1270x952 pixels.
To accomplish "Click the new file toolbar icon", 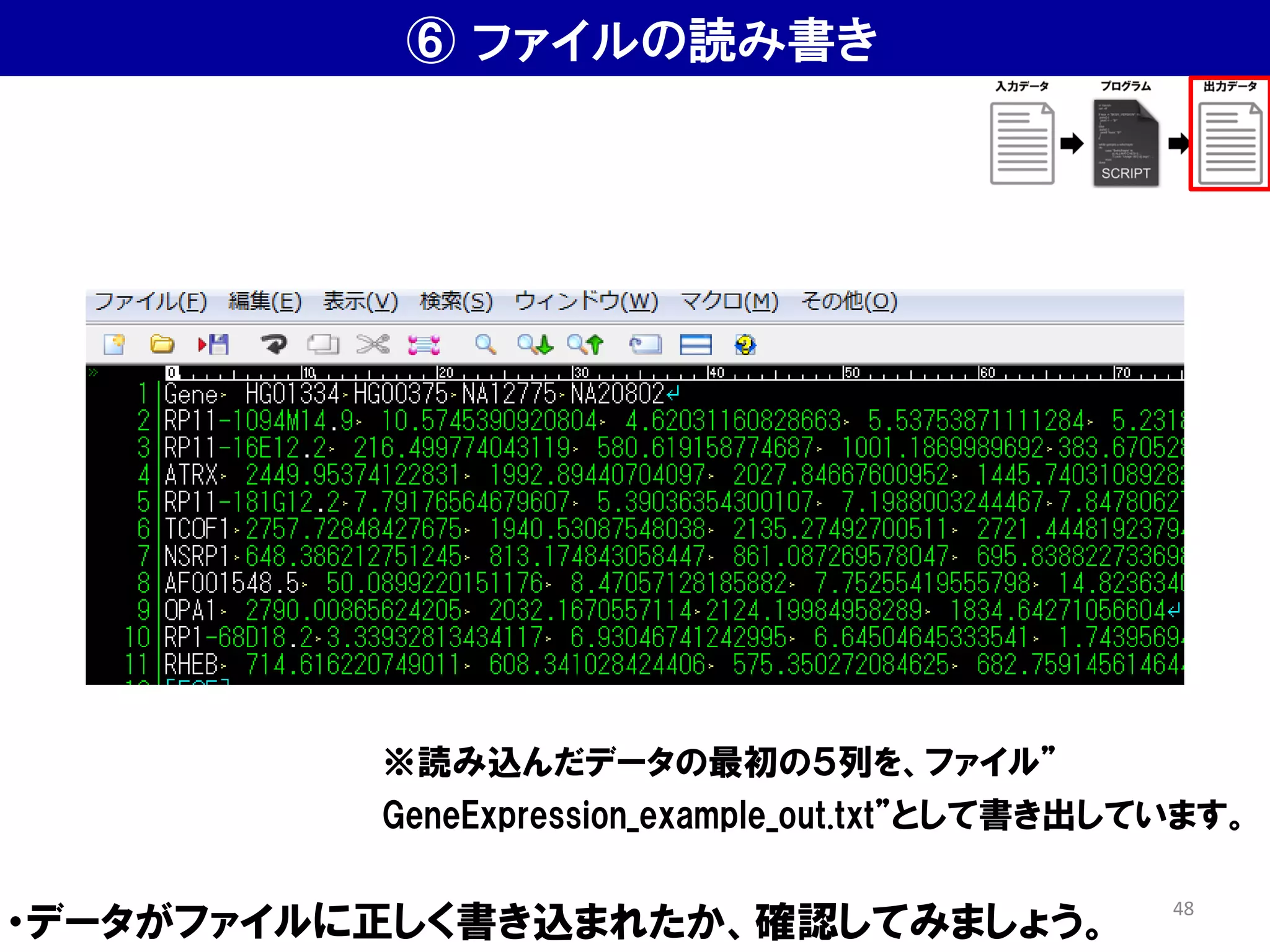I will (x=114, y=344).
